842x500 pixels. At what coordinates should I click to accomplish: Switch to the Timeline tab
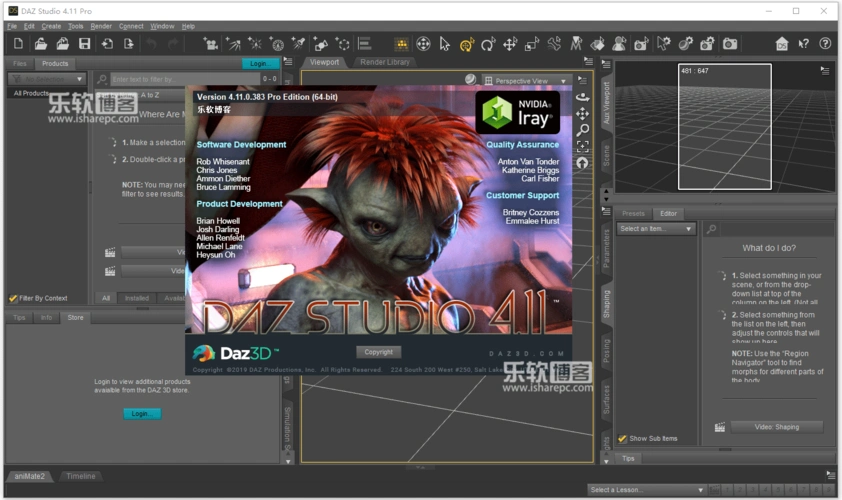point(81,476)
